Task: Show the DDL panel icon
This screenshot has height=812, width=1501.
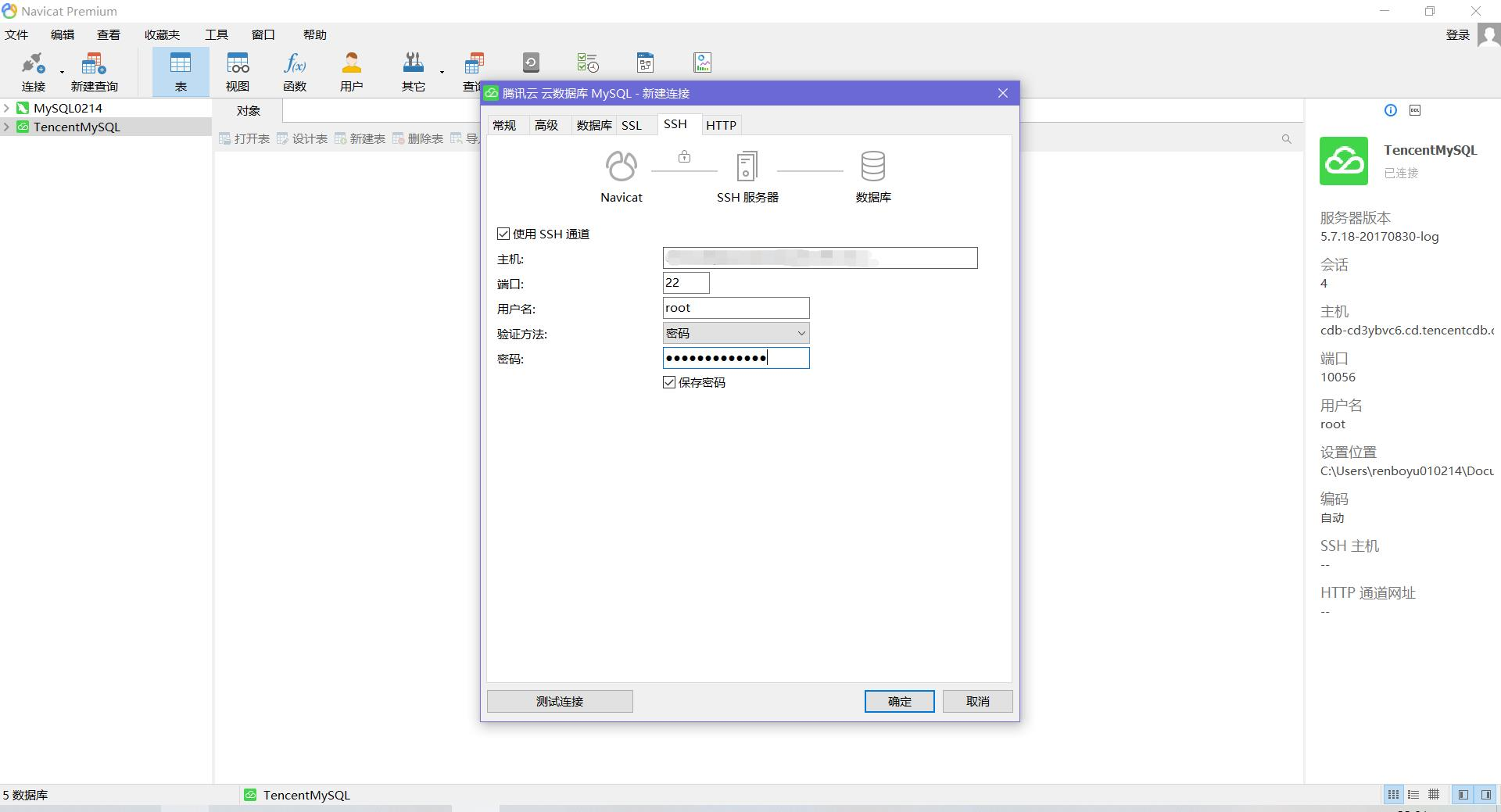Action: [x=1415, y=110]
